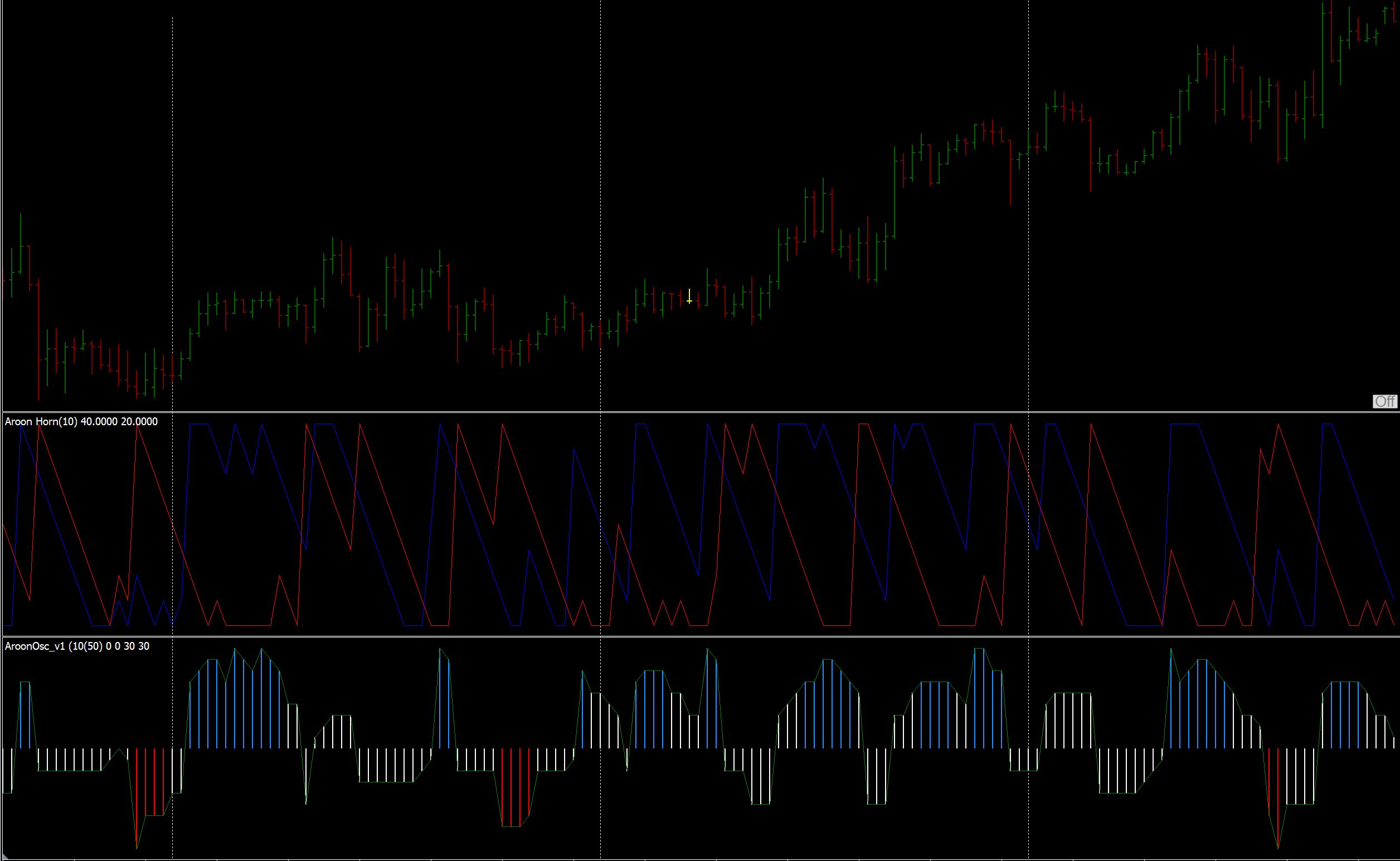This screenshot has height=861, width=1400.
Task: Click the middle red histogram group in AroonOsc
Action: (511, 789)
